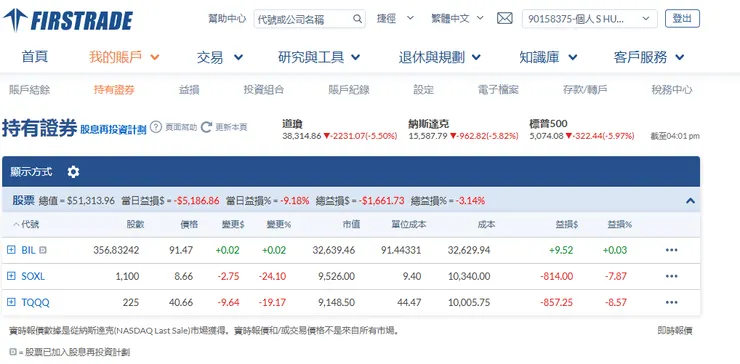Switch to 持有證券 tab
Screen dimensions: 740x364
(x=114, y=90)
